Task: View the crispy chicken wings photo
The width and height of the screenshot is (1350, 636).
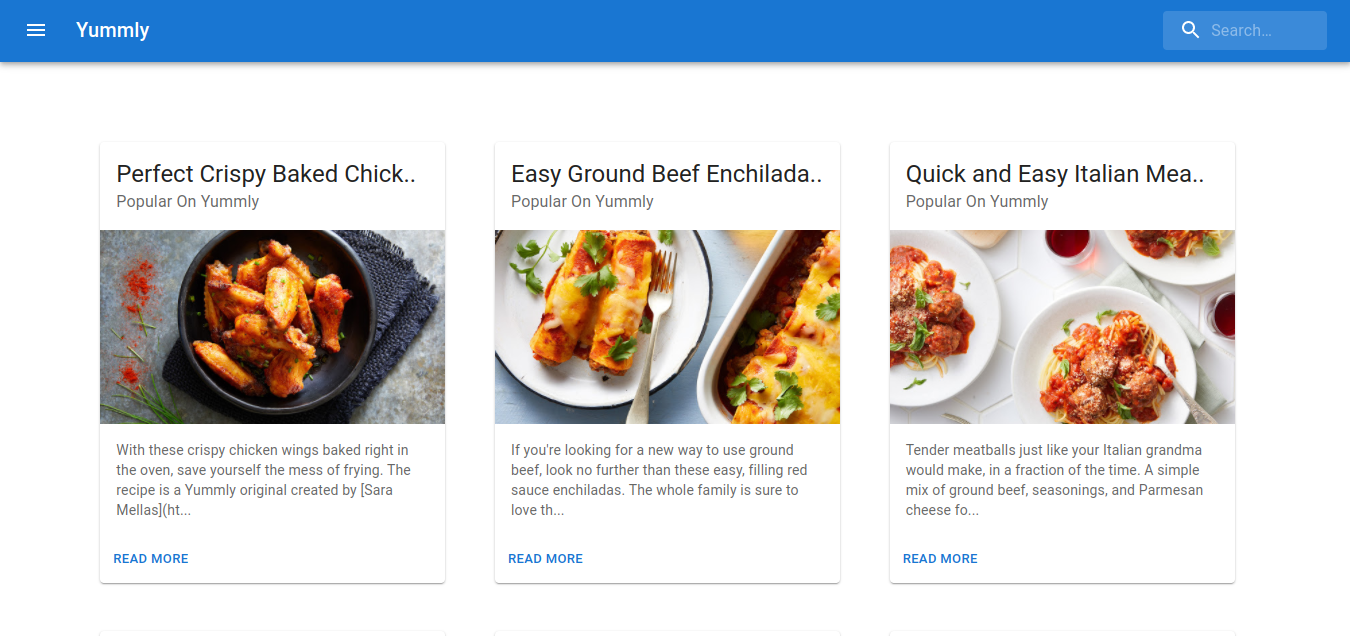Action: (272, 327)
